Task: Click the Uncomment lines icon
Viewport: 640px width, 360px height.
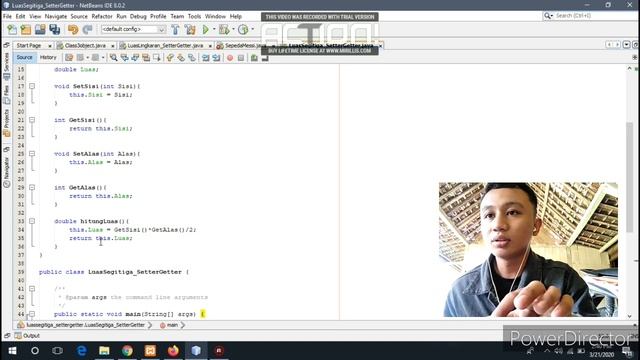Action: (265, 58)
